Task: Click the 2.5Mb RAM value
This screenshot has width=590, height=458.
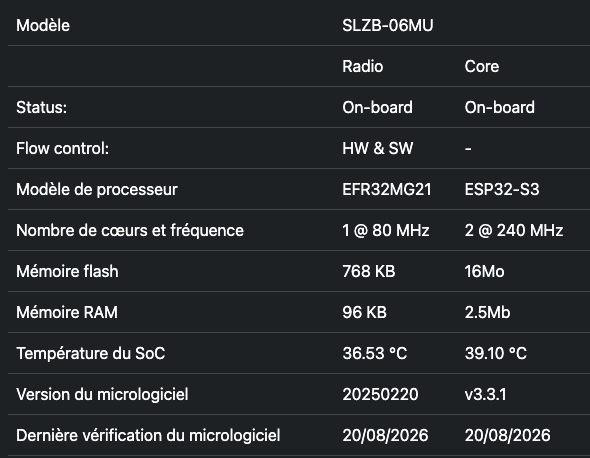Action: [x=488, y=312]
